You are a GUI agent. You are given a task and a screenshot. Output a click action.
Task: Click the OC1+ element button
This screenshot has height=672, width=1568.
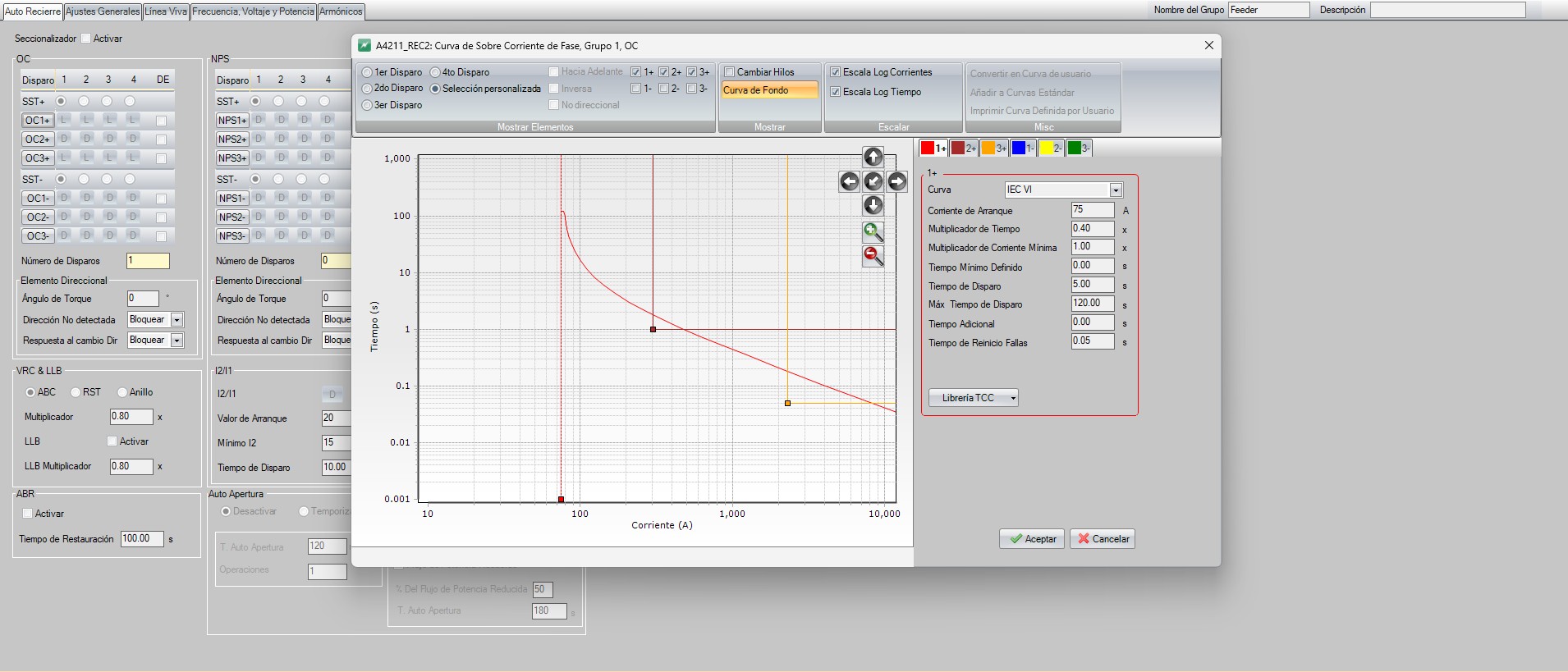point(38,121)
